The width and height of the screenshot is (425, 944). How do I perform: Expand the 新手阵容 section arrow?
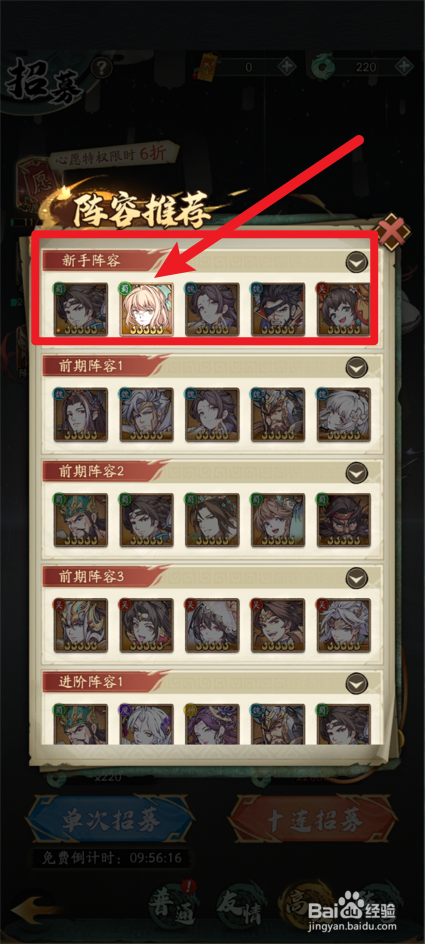(357, 262)
